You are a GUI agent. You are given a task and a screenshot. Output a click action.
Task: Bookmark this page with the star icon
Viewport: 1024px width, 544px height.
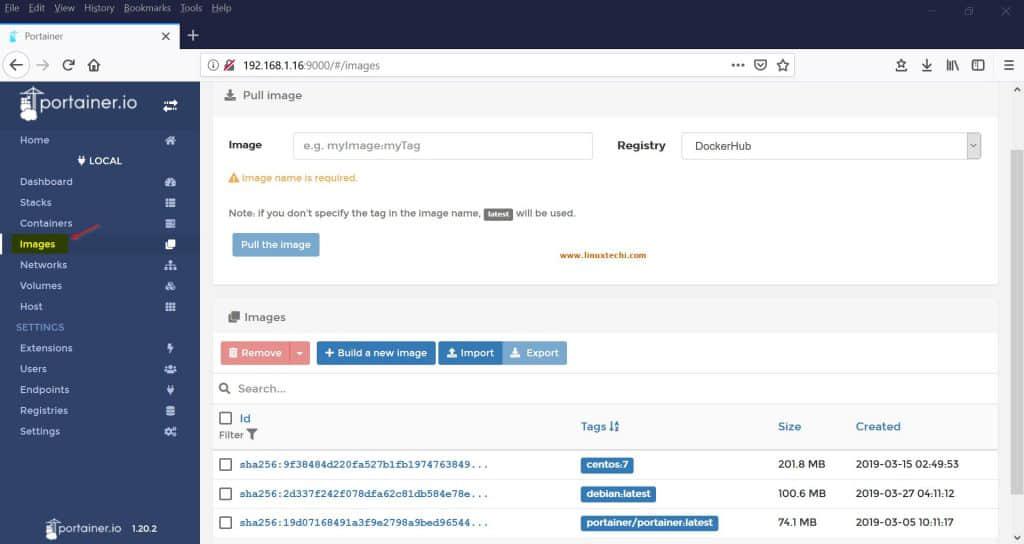783,65
